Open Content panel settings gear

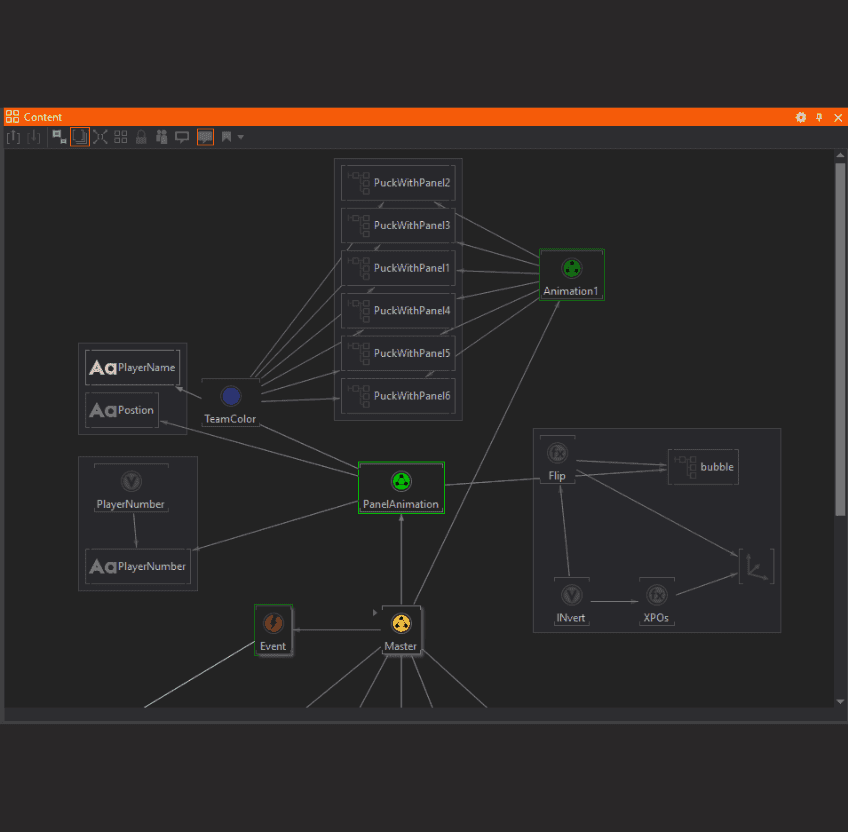801,117
